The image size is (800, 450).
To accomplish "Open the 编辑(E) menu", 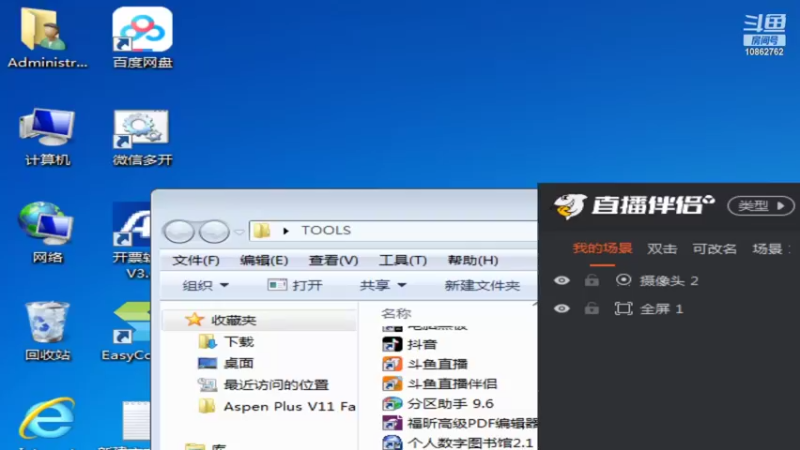I will pos(264,260).
